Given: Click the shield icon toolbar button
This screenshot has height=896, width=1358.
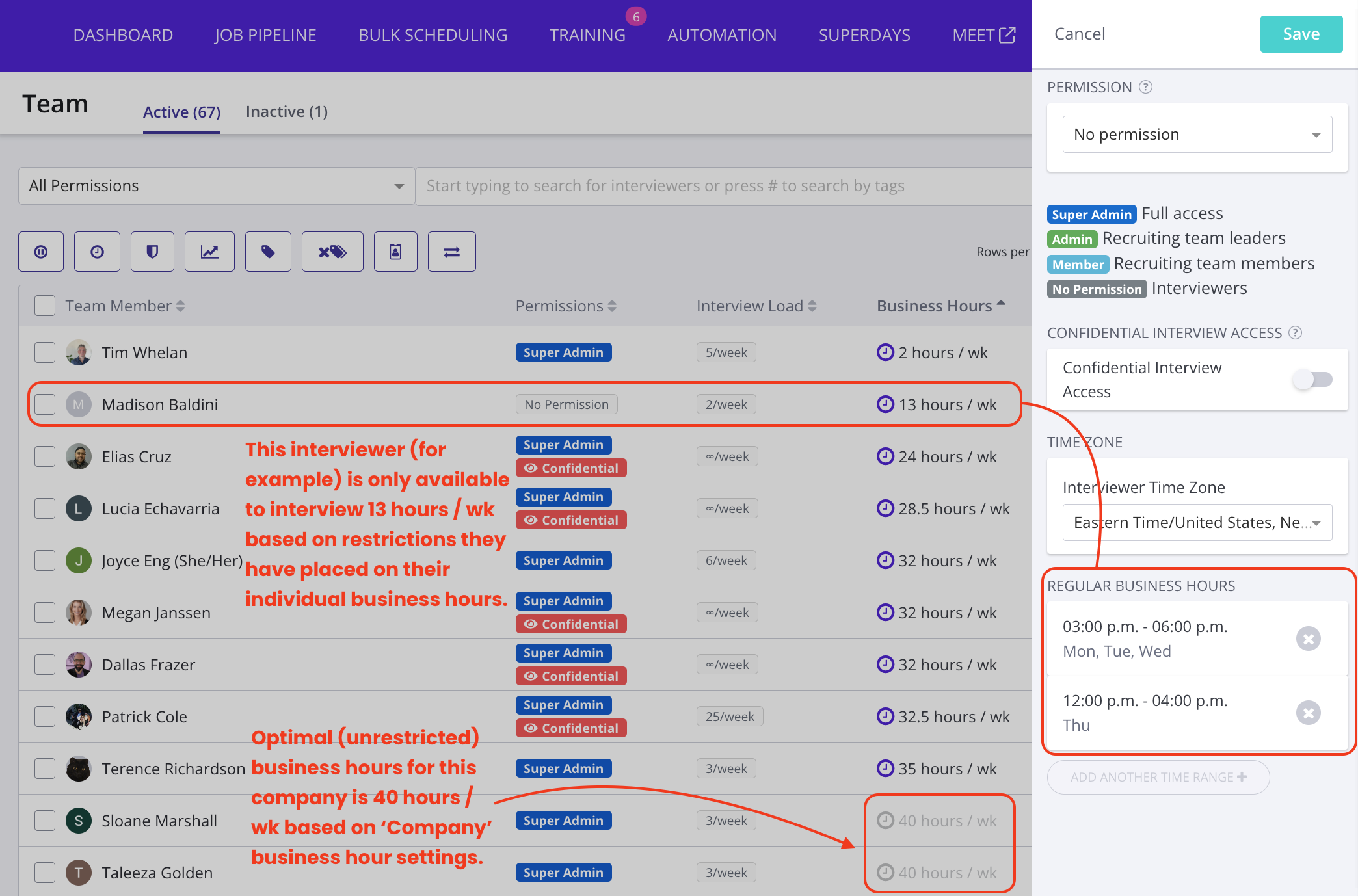Looking at the screenshot, I should pos(152,252).
